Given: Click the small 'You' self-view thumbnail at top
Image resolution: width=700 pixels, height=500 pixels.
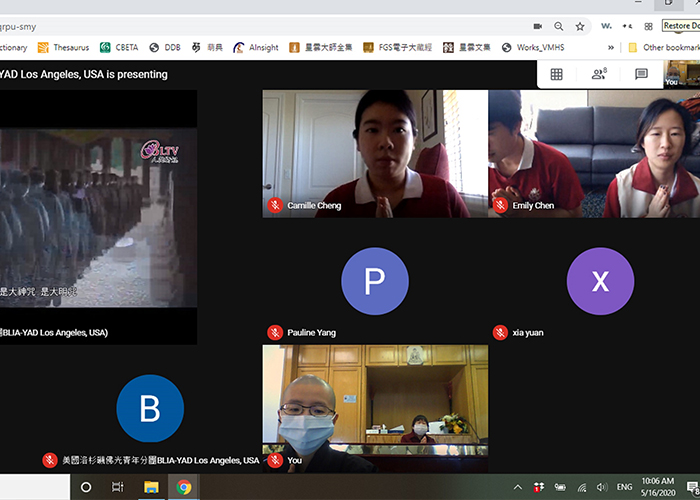Looking at the screenshot, I should click(x=682, y=74).
